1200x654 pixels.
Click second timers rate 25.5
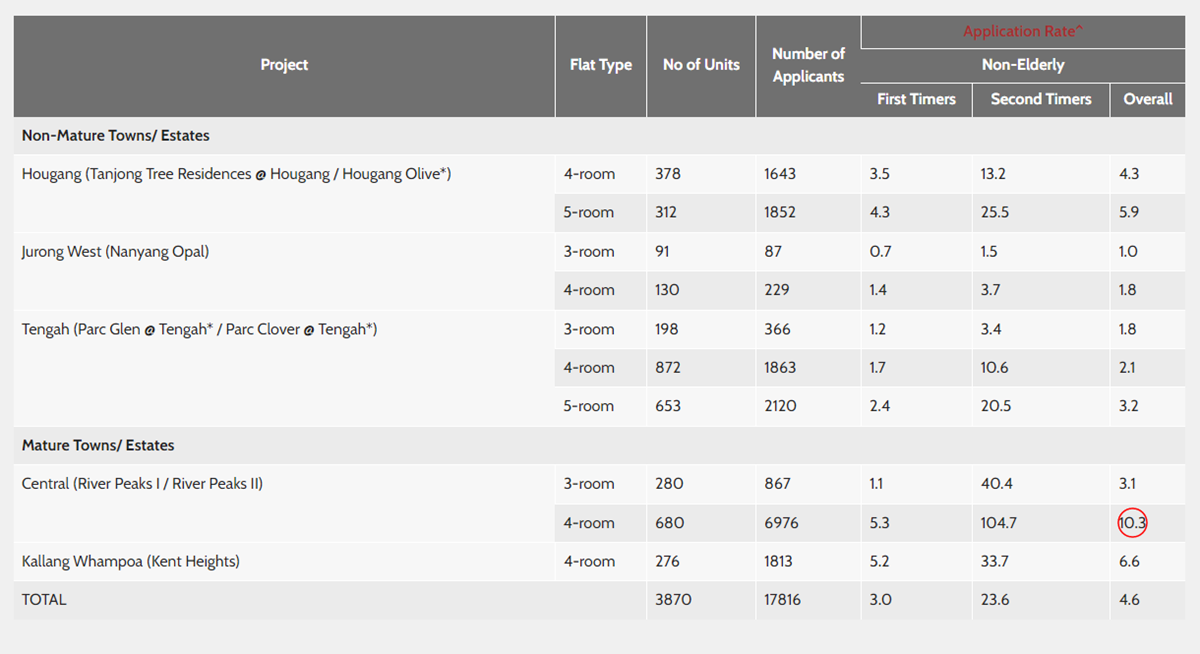995,213
